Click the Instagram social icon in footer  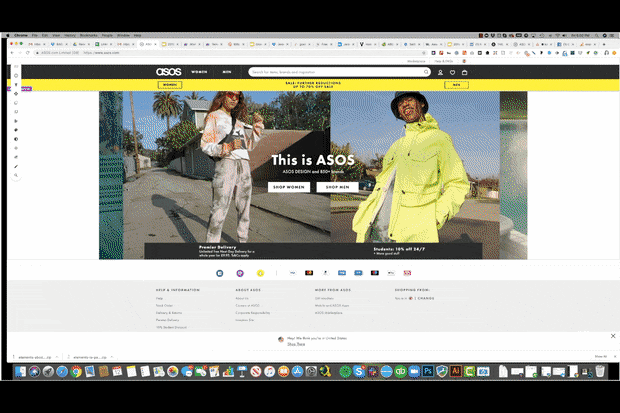pos(240,273)
